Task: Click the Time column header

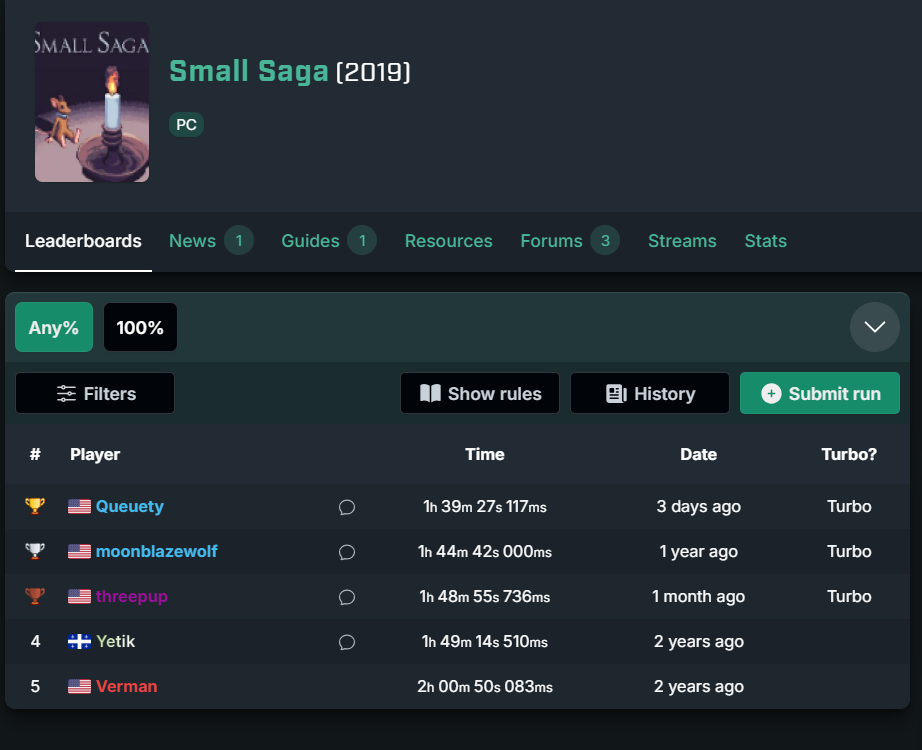Action: pyautogui.click(x=485, y=454)
